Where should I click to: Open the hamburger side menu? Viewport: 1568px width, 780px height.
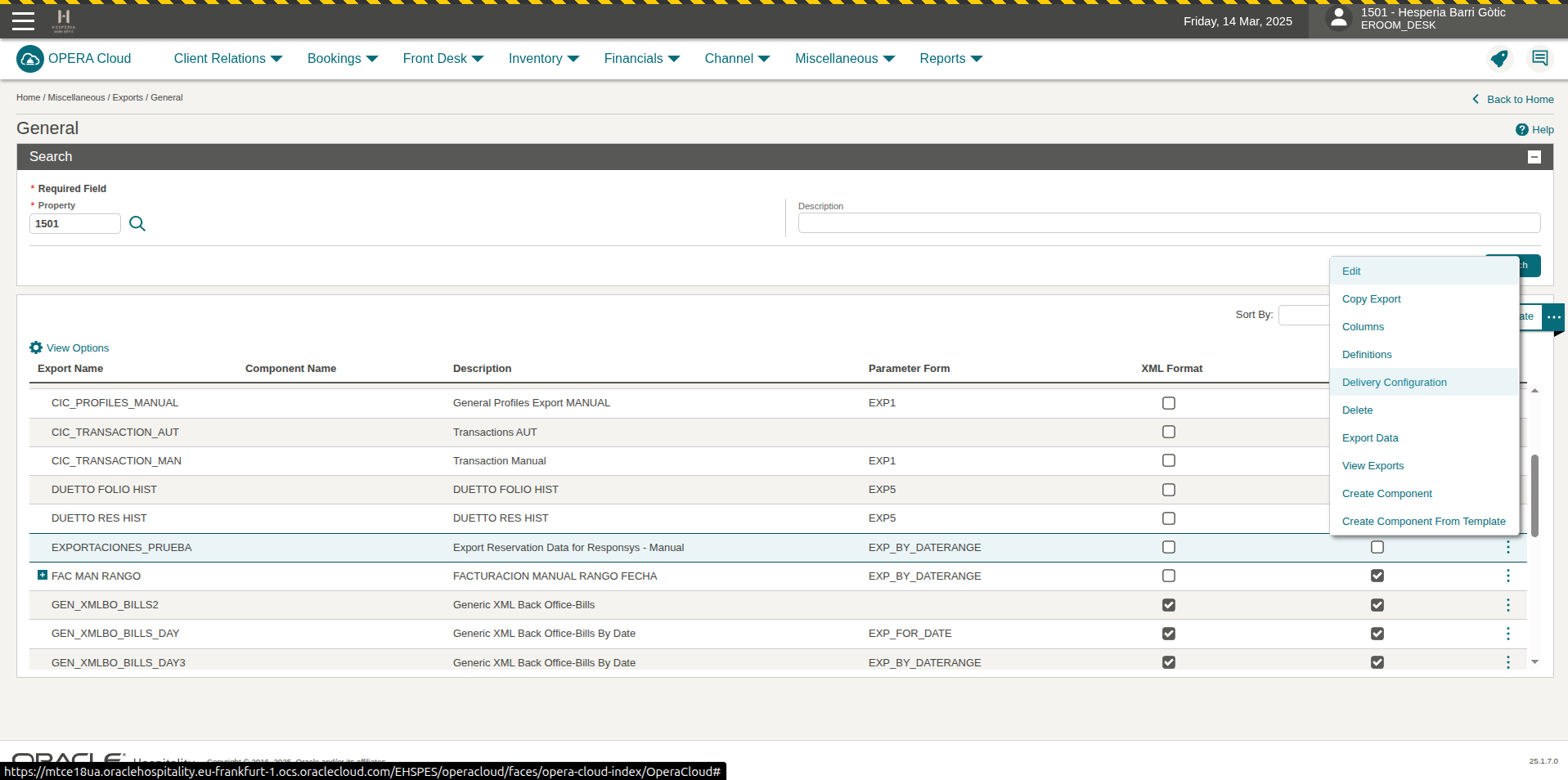23,21
